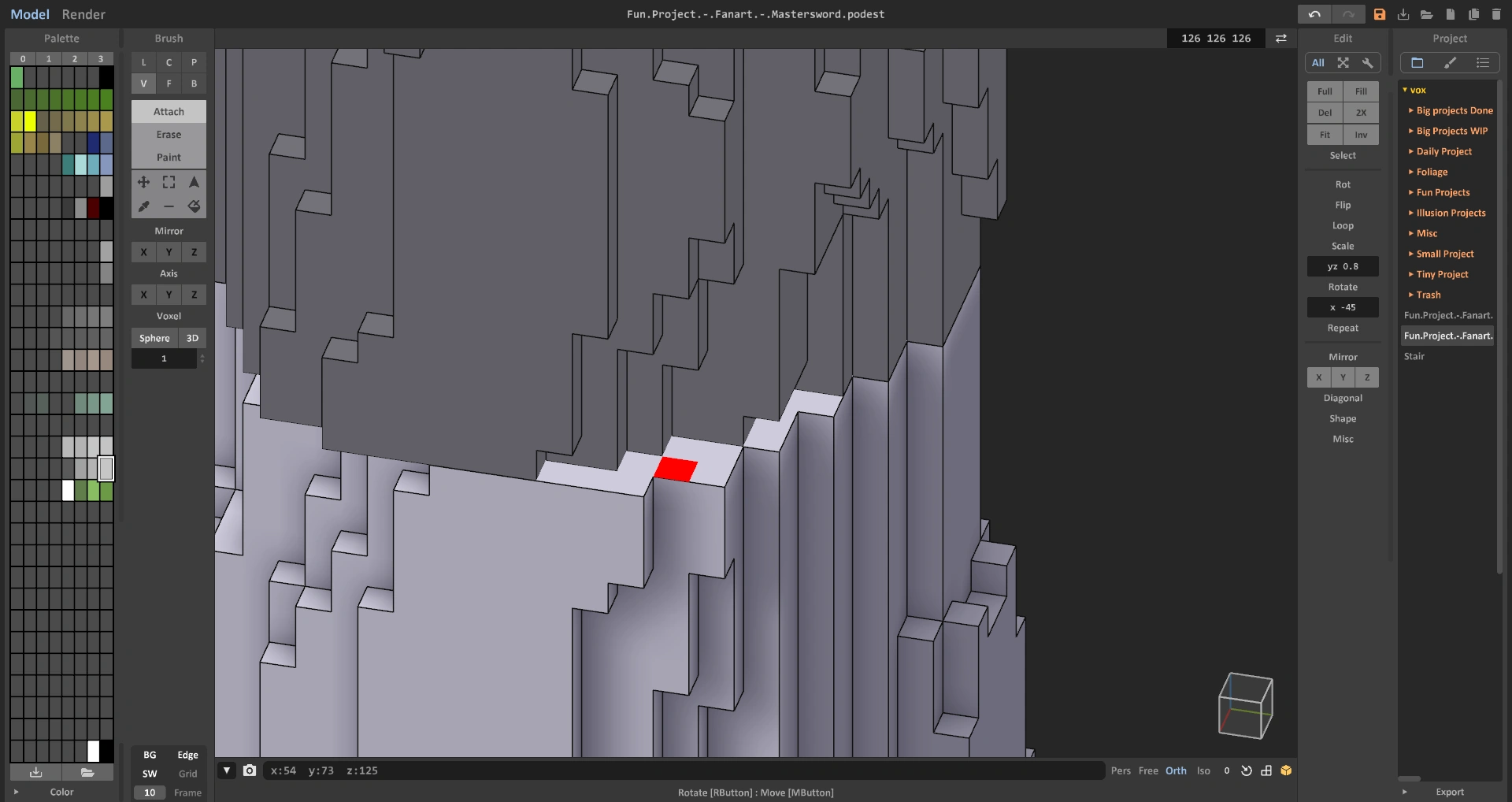Click the 126 126 126 model size field
The width and height of the screenshot is (1512, 802).
coord(1216,38)
